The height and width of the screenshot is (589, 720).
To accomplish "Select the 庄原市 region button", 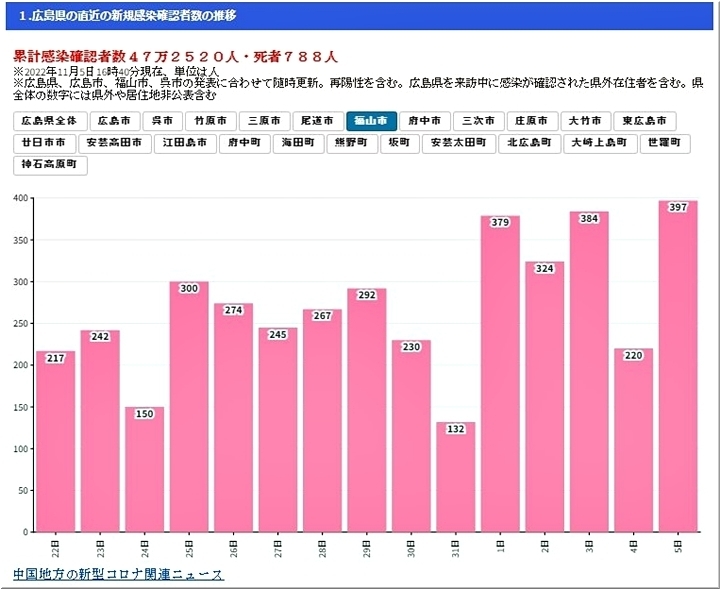I will pos(531,121).
